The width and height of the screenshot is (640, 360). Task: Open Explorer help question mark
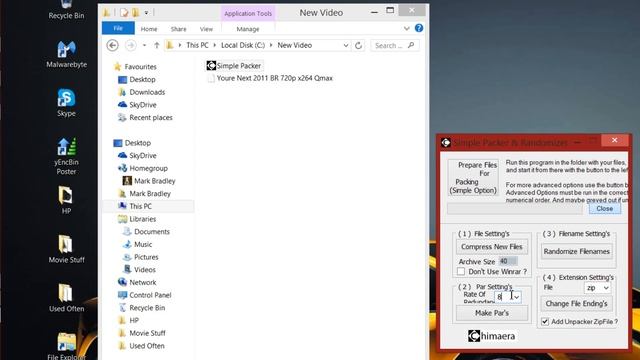point(419,28)
